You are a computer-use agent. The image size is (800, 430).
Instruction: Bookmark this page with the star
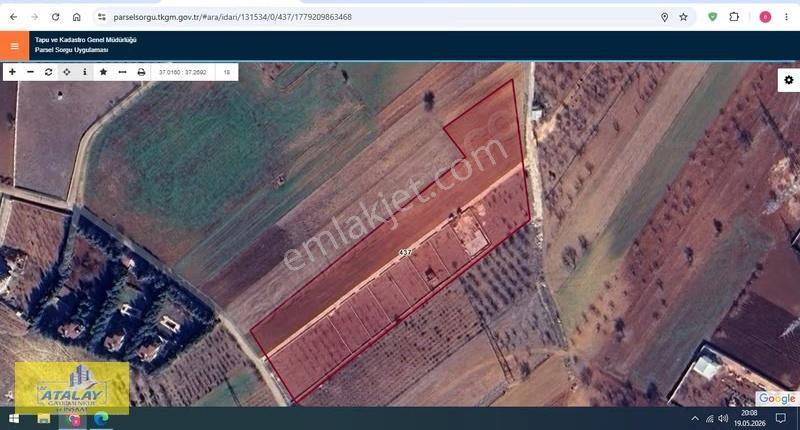coord(683,17)
